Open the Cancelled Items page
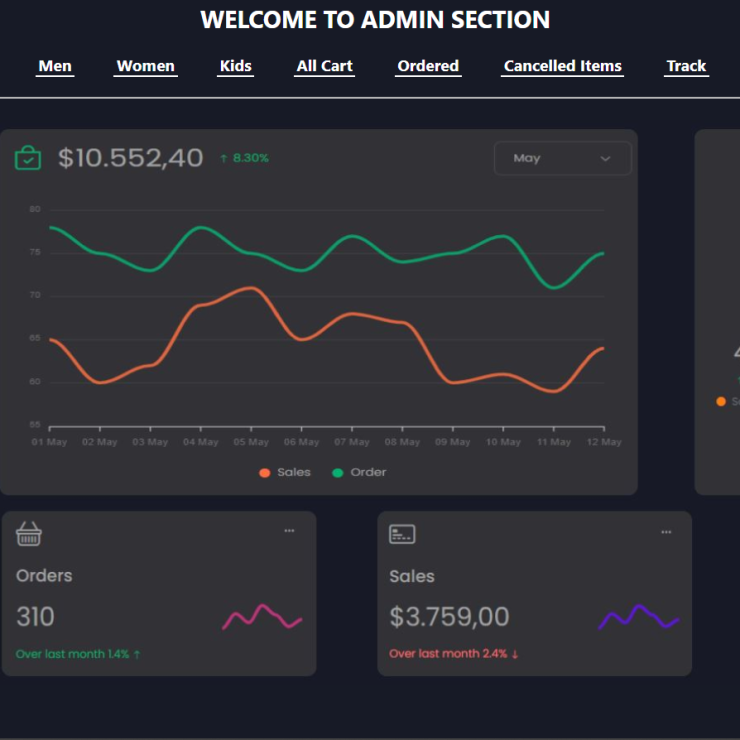 (563, 66)
